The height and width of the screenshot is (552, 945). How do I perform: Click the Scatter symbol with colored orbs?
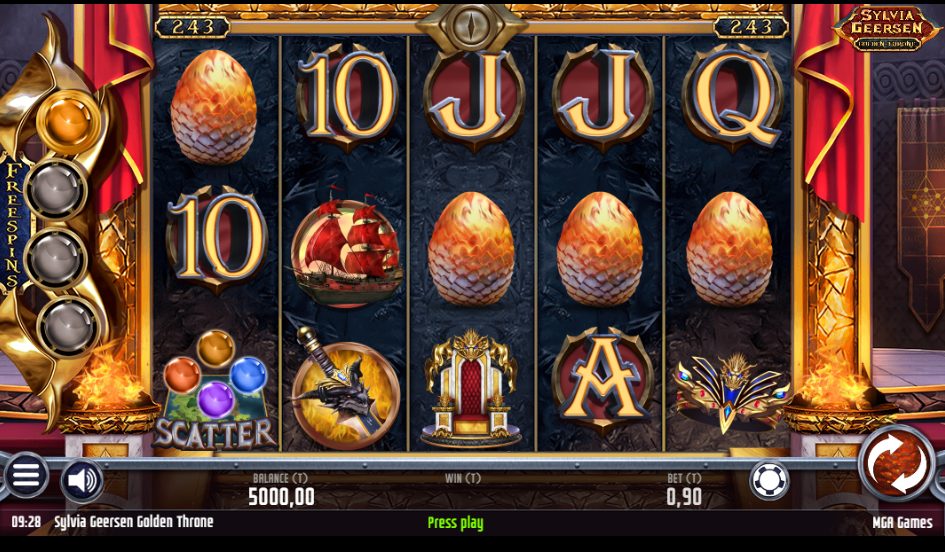[215, 390]
